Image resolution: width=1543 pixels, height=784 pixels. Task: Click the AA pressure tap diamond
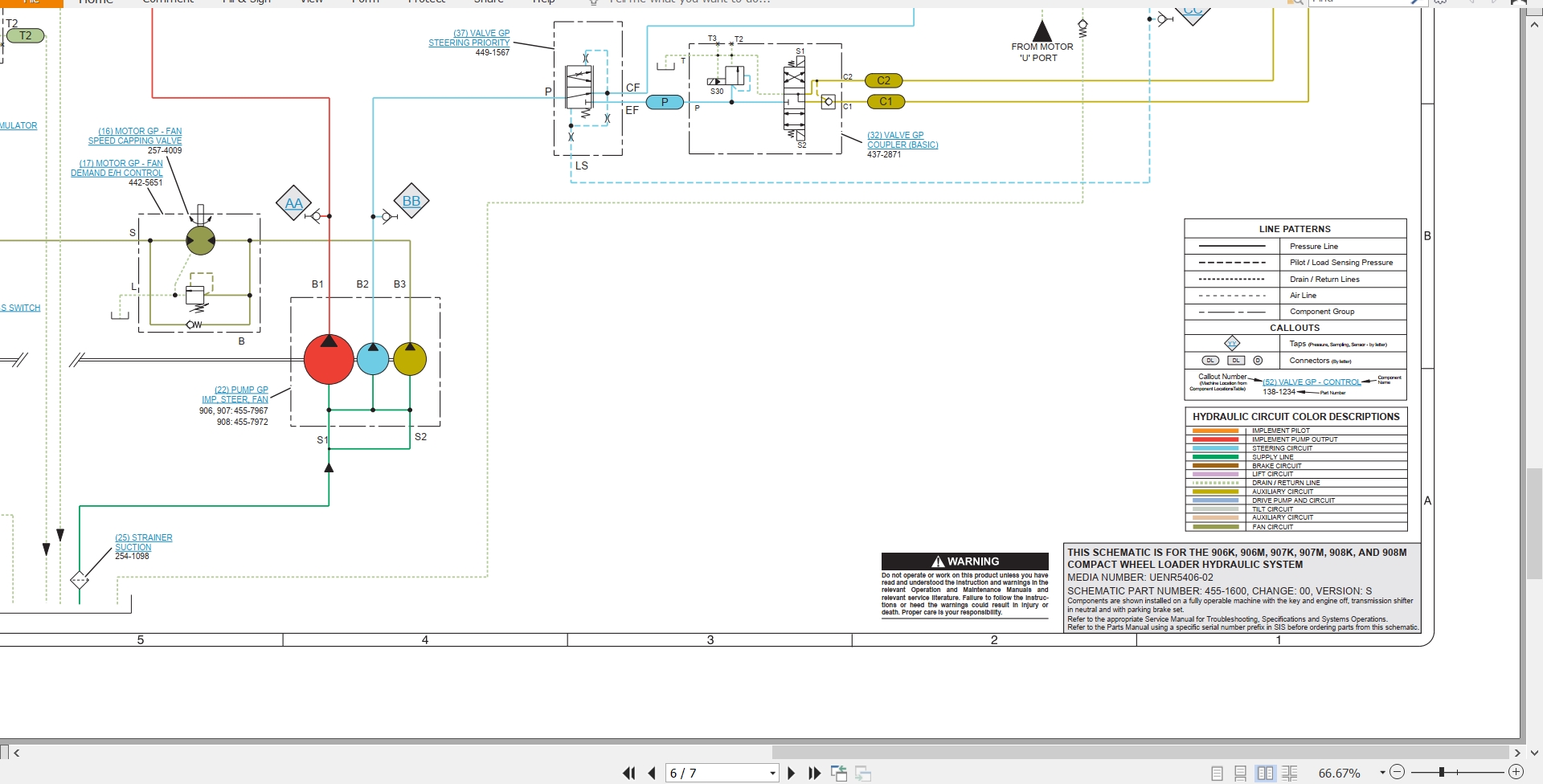pyautogui.click(x=294, y=203)
